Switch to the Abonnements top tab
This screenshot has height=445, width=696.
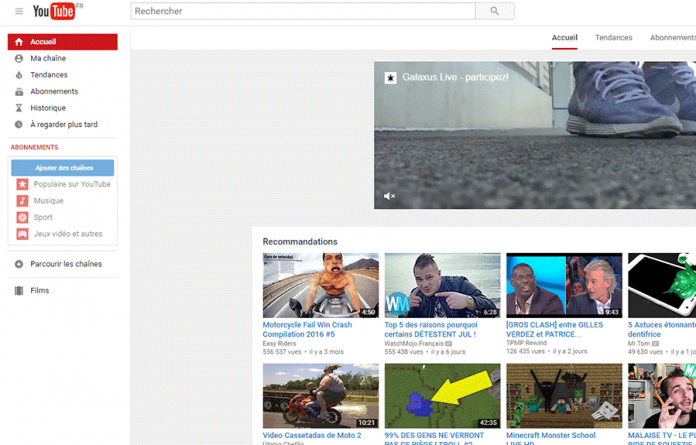[x=673, y=38]
